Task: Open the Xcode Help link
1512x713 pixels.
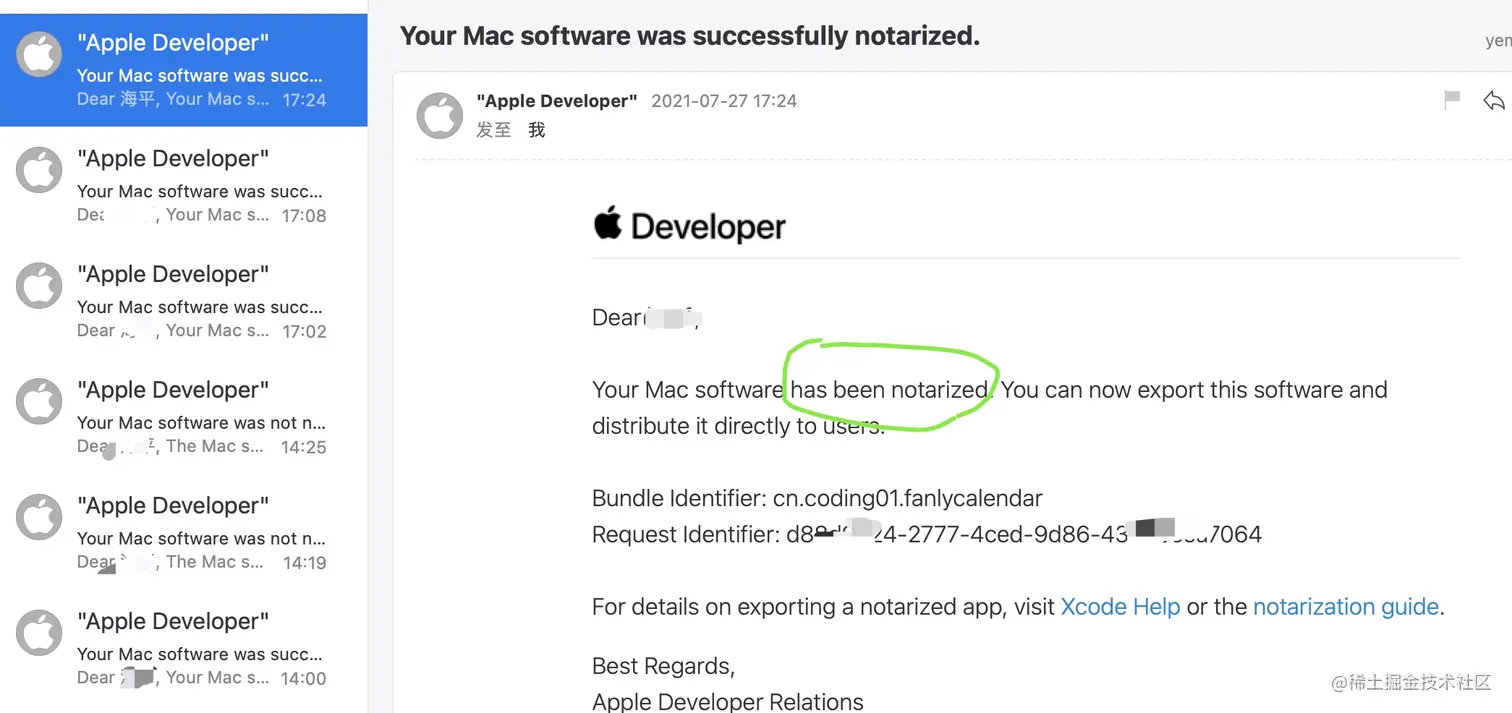Action: point(1120,607)
